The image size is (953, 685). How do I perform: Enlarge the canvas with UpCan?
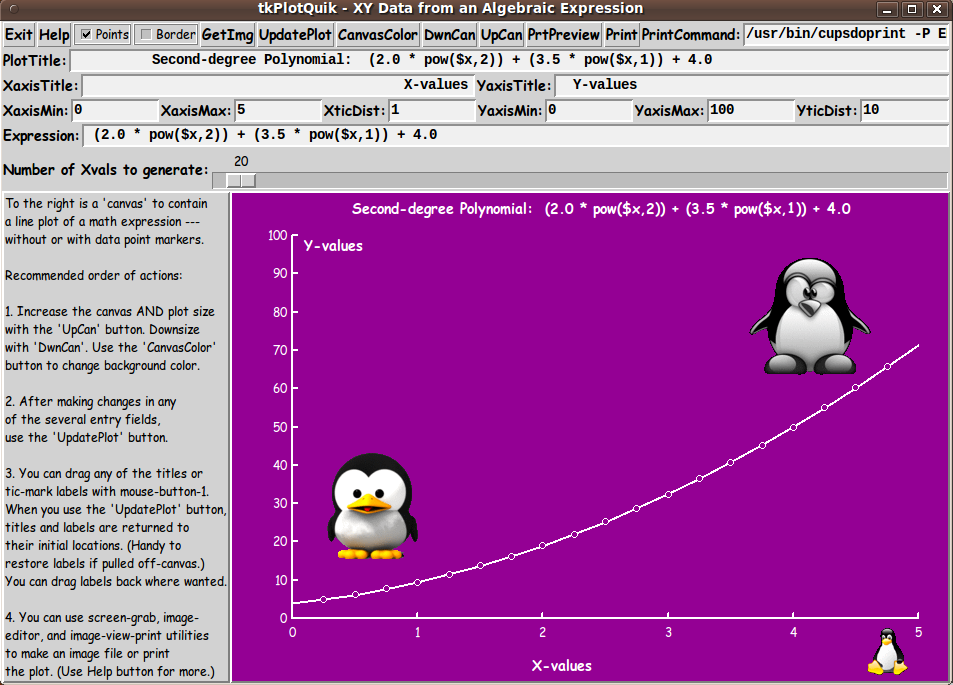tap(501, 35)
